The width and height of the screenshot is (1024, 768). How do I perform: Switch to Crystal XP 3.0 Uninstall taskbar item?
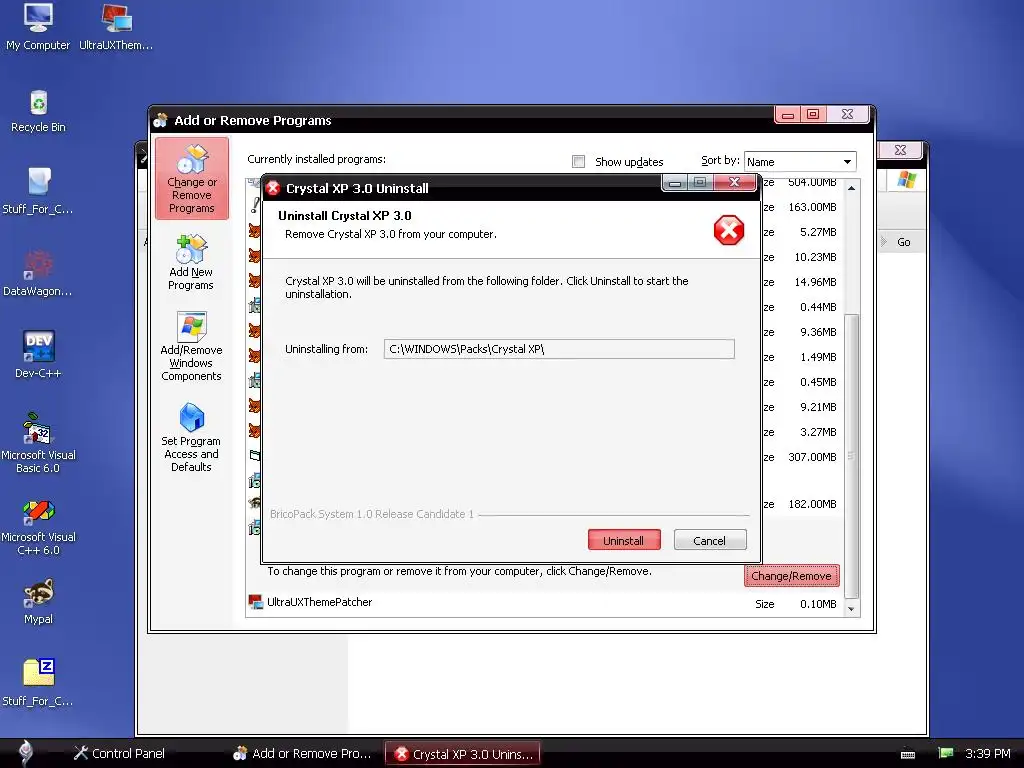coord(463,754)
